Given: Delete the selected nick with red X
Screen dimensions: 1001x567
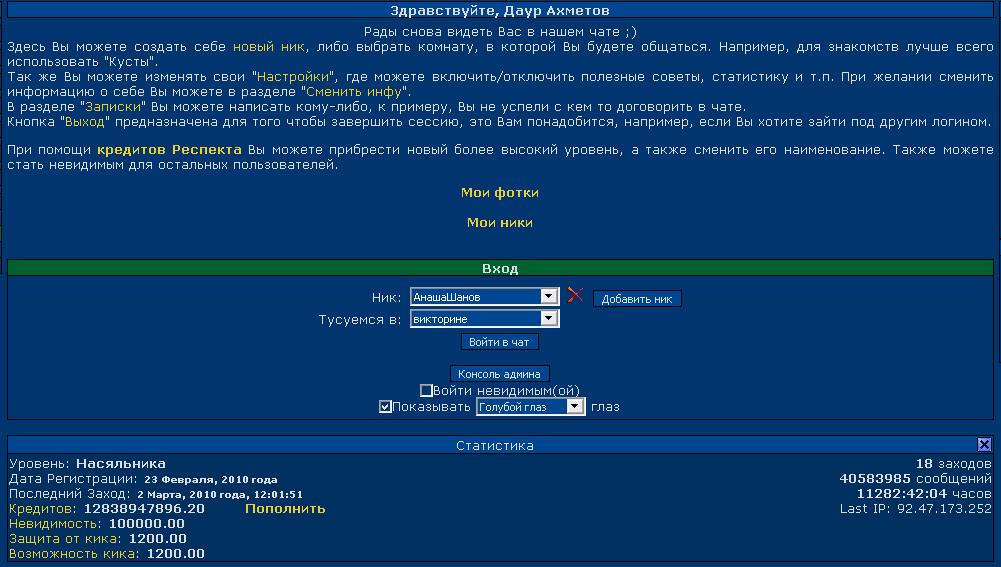Looking at the screenshot, I should [575, 295].
